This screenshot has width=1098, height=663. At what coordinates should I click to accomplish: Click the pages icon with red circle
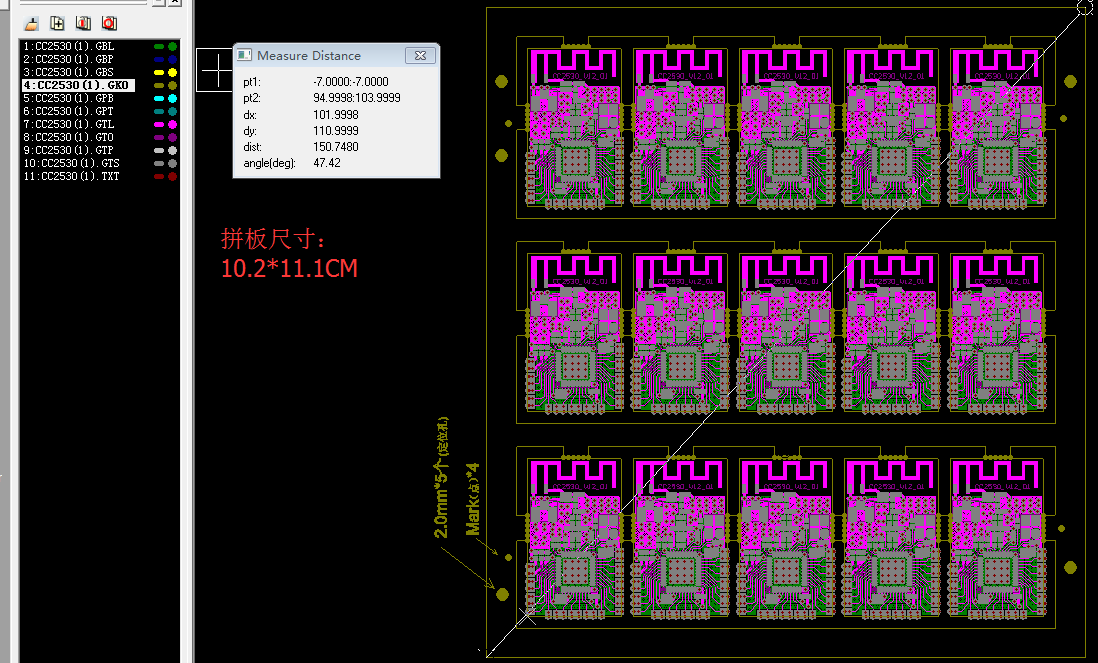tap(109, 22)
